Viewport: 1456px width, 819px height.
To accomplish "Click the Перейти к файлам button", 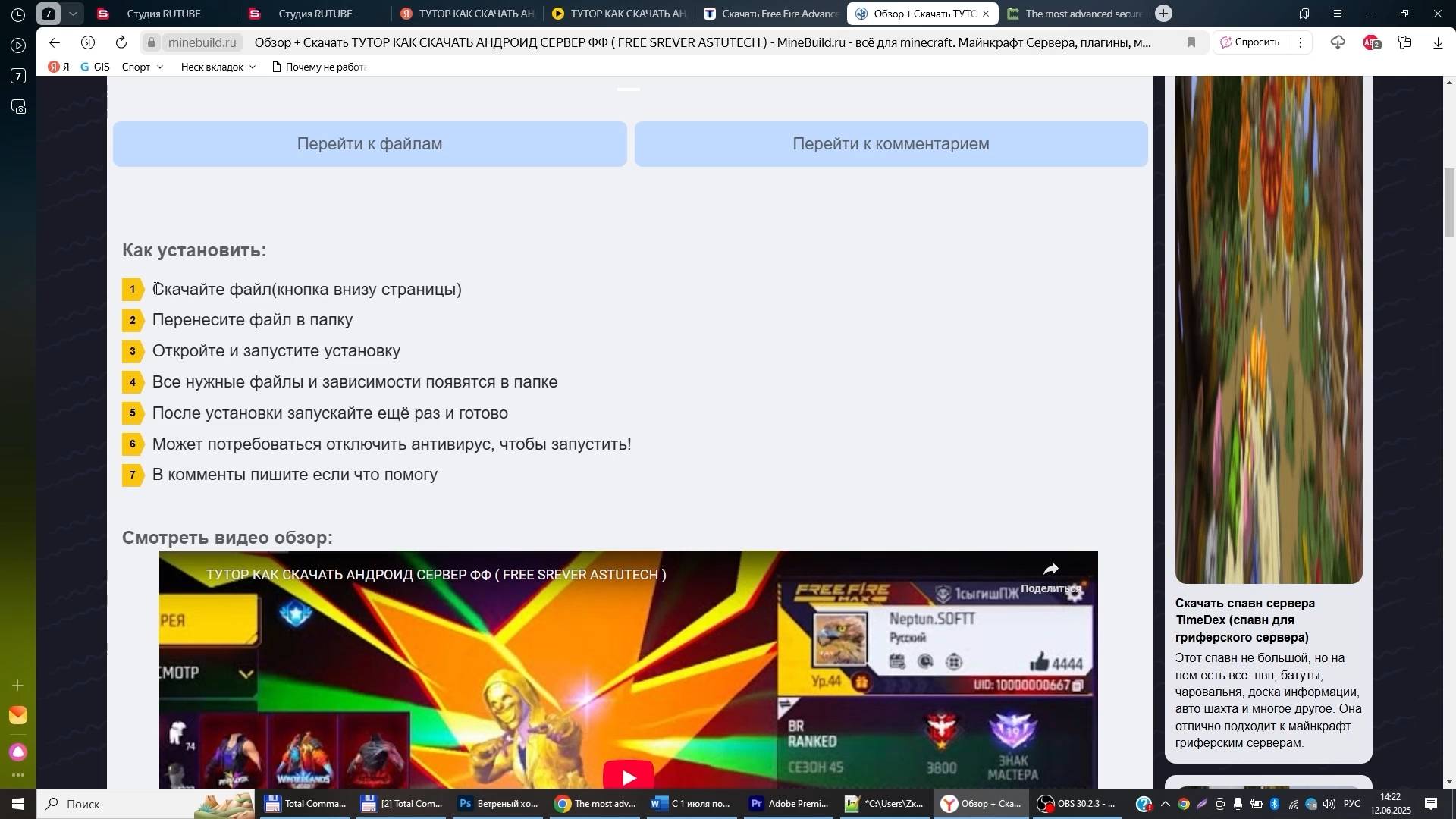I will 369,144.
